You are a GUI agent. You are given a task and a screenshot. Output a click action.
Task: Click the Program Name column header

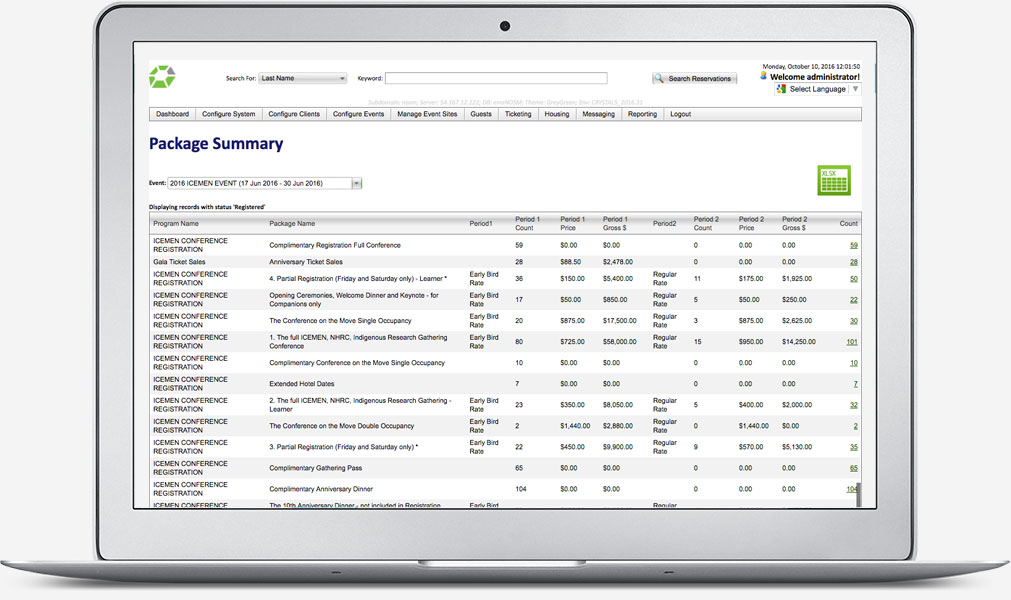click(175, 224)
